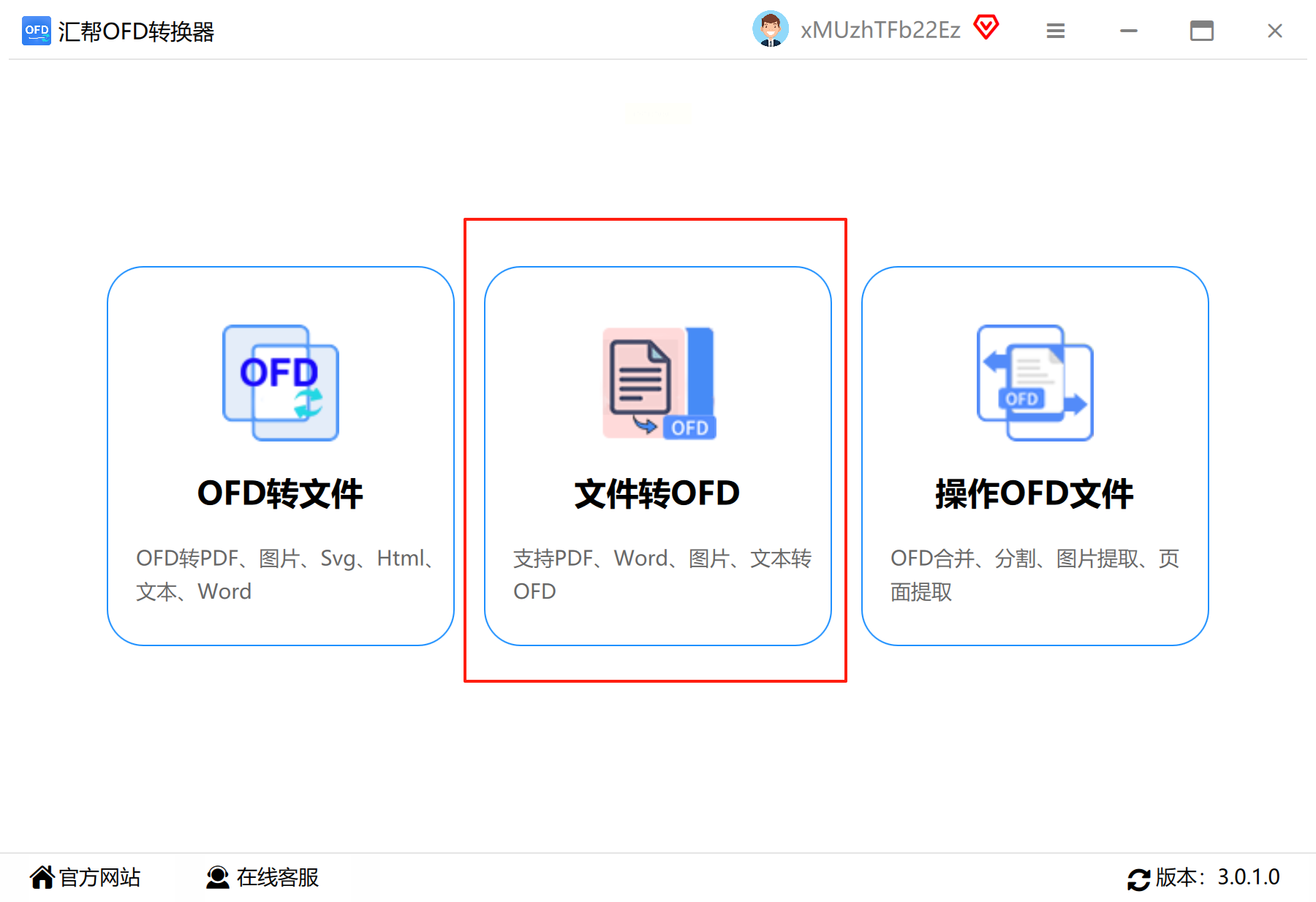
Task: Open the OFD转文件 conversion icon
Action: click(281, 383)
